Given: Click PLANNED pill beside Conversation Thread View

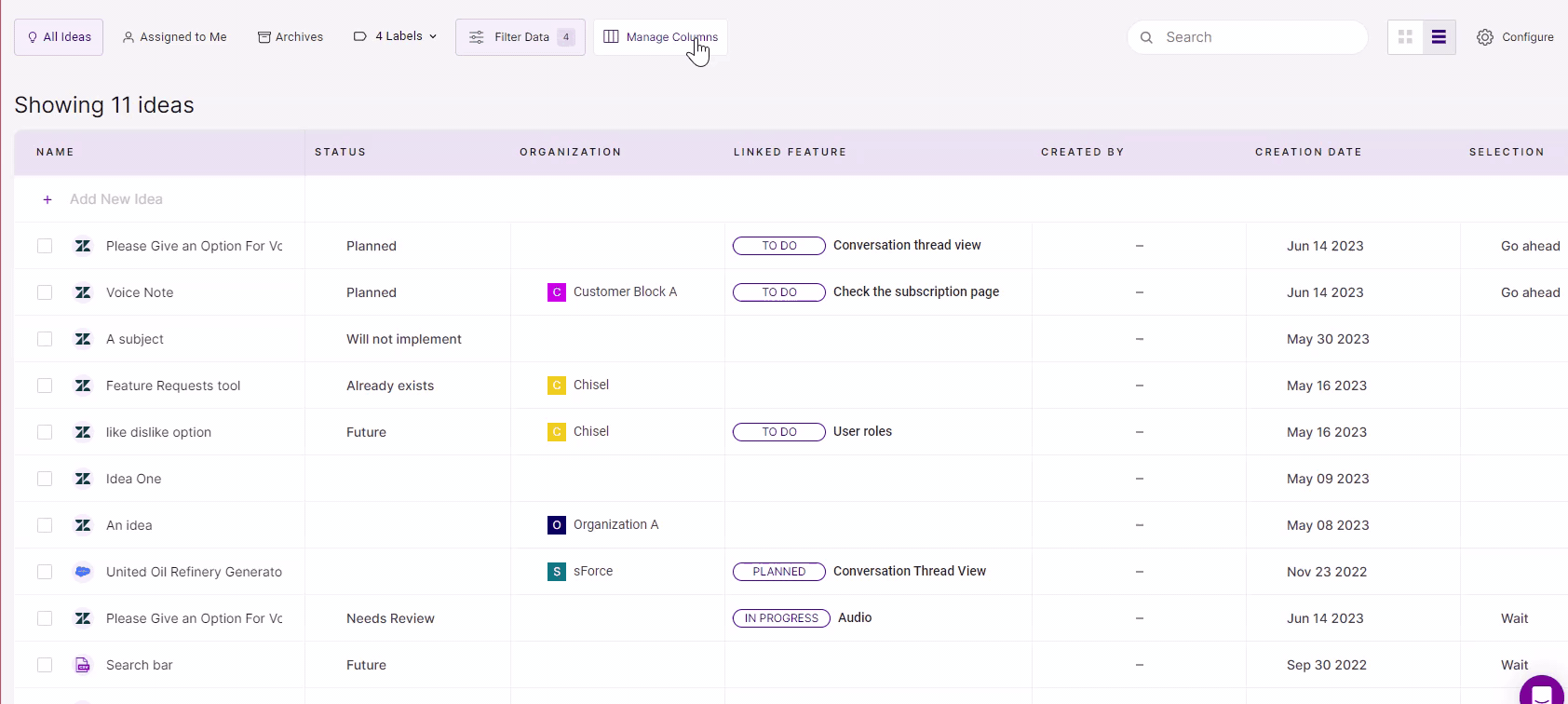Looking at the screenshot, I should tap(779, 572).
